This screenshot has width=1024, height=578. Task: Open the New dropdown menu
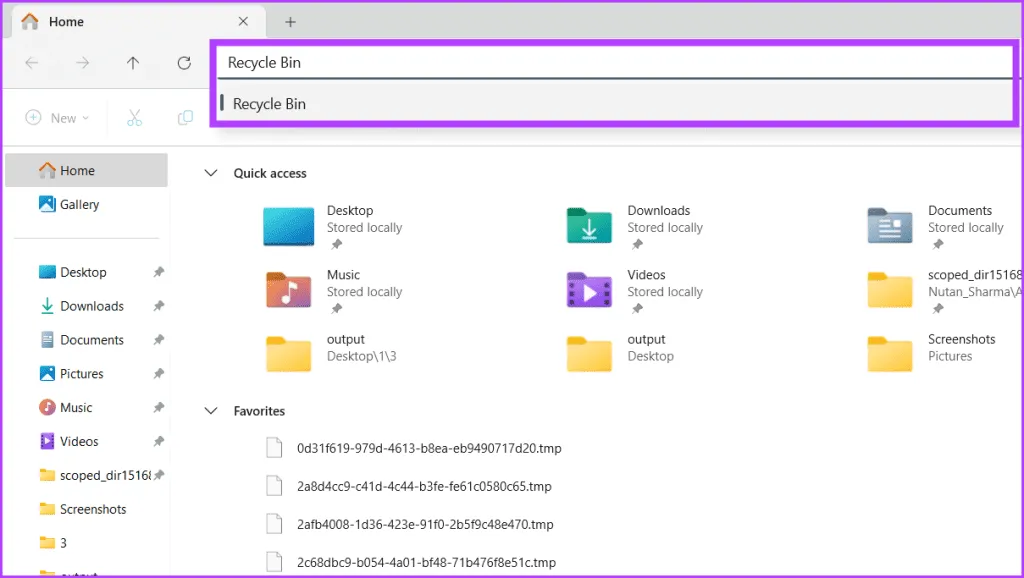click(x=57, y=118)
